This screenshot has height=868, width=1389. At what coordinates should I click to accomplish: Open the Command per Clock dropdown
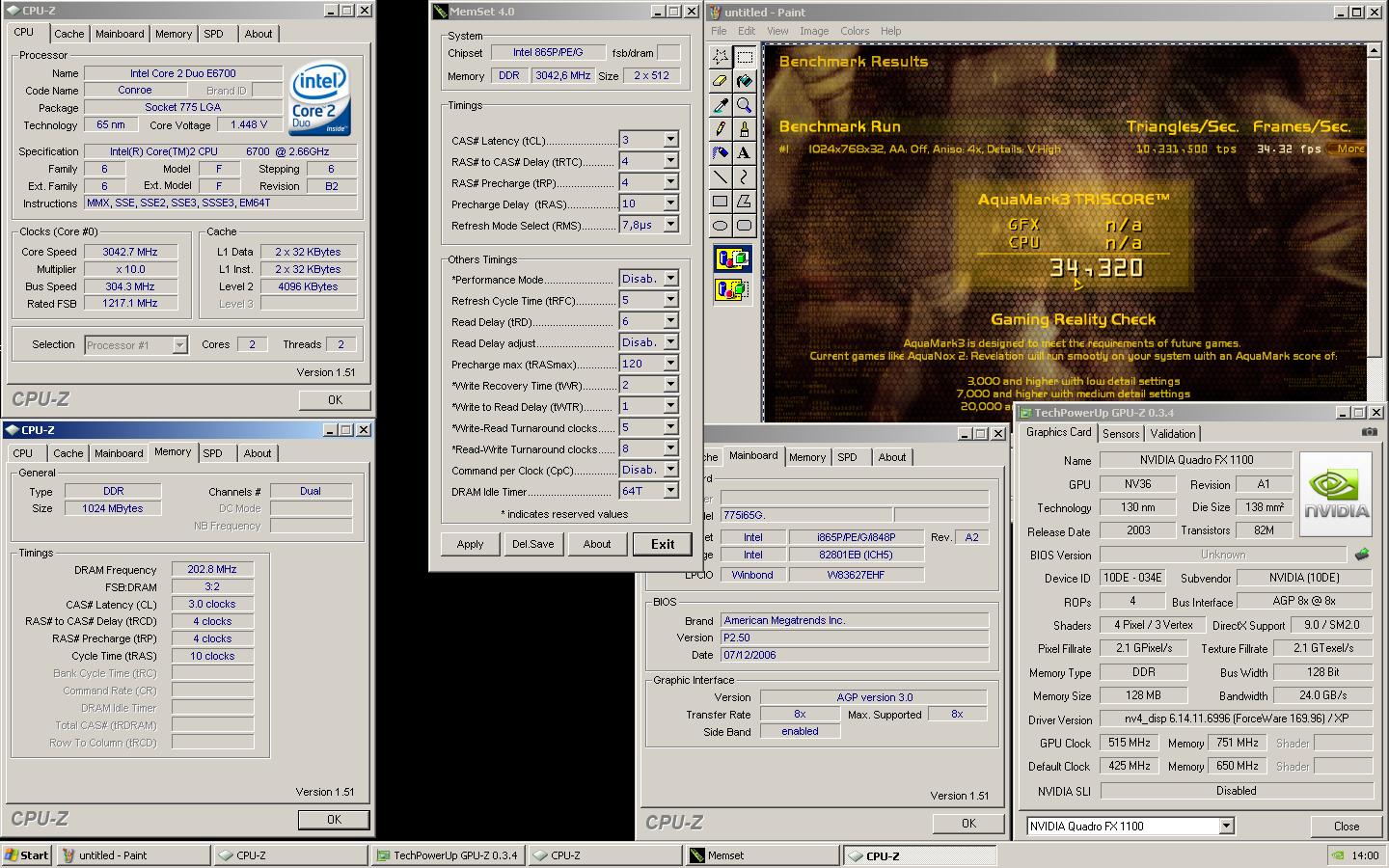pyautogui.click(x=670, y=470)
